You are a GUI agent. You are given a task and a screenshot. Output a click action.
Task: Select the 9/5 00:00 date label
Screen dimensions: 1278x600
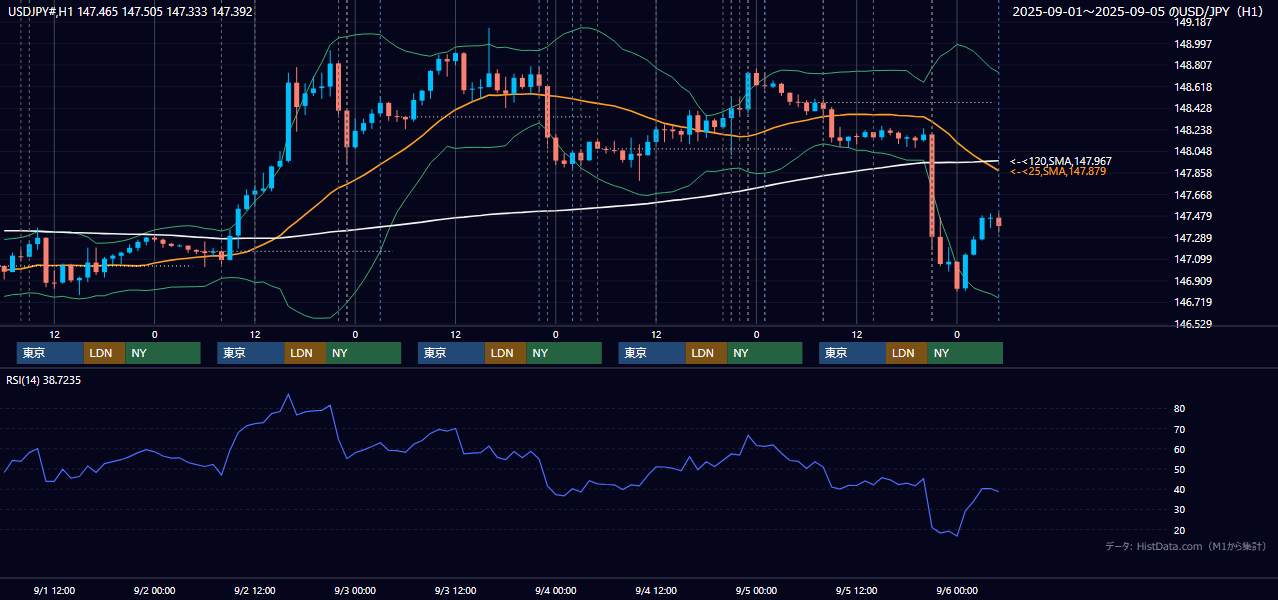(756, 590)
